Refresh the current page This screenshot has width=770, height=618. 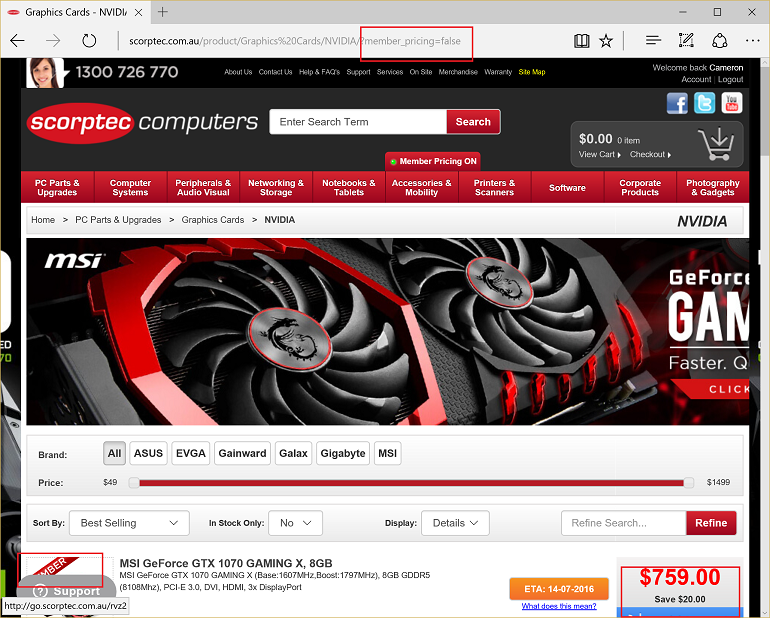pyautogui.click(x=89, y=41)
